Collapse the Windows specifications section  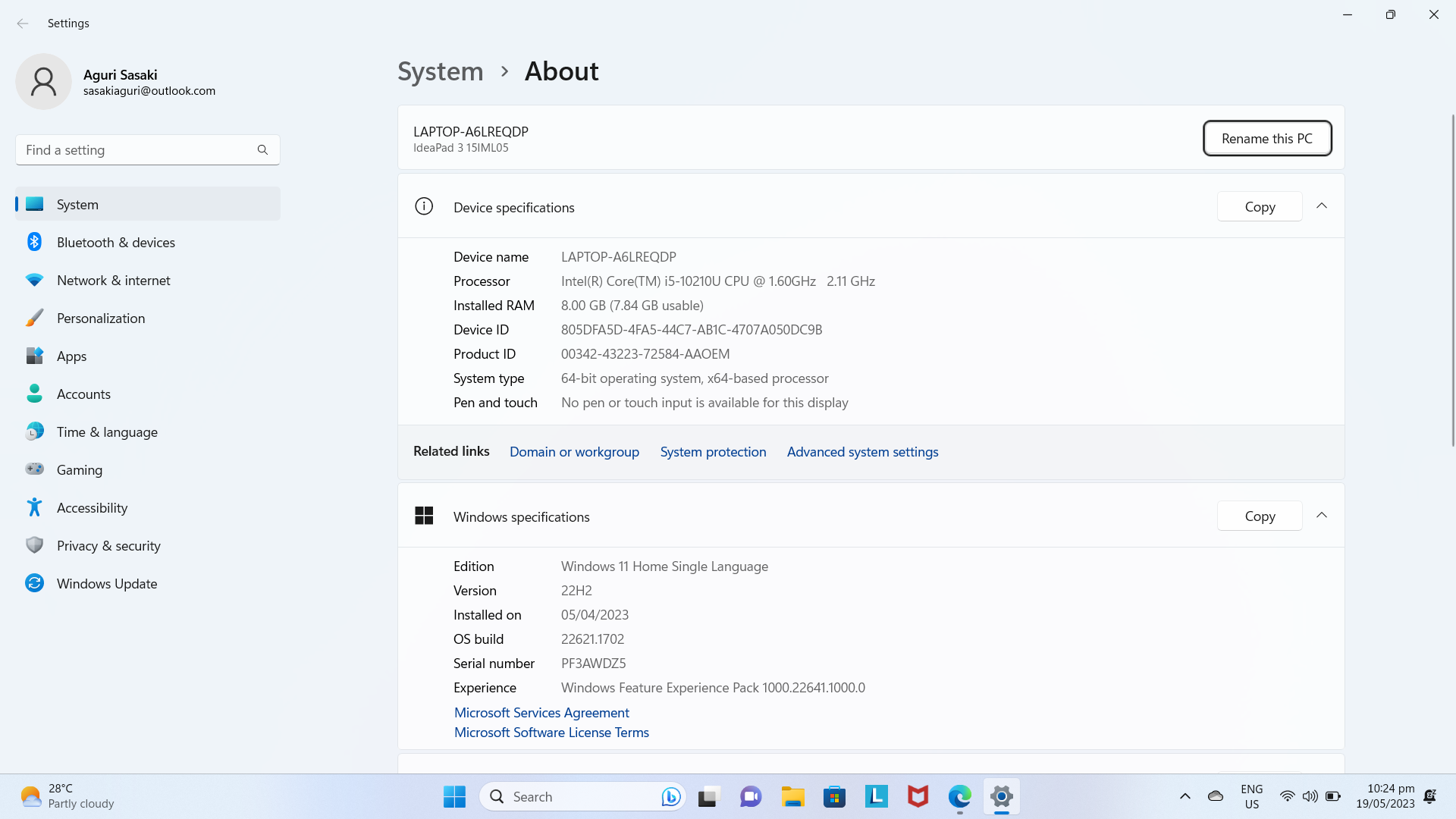coord(1322,515)
